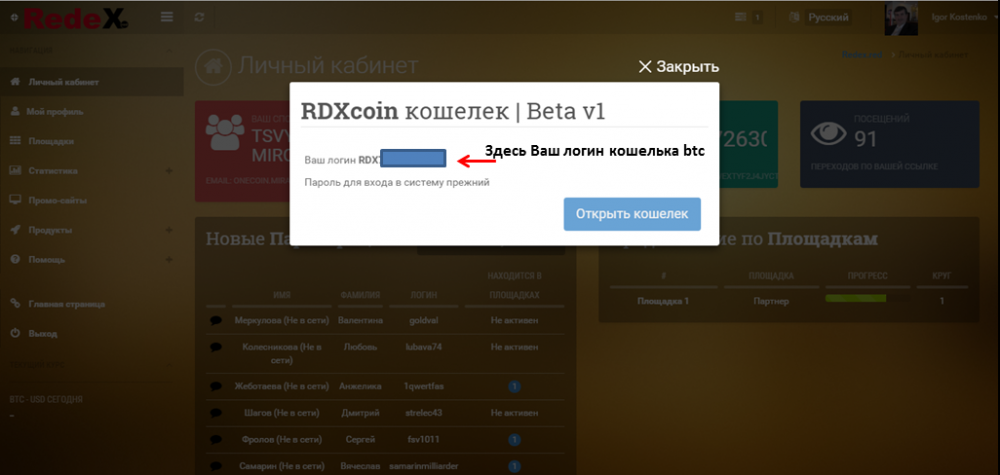Click the visits count 91
The width and height of the screenshot is (1000, 475).
(866, 138)
